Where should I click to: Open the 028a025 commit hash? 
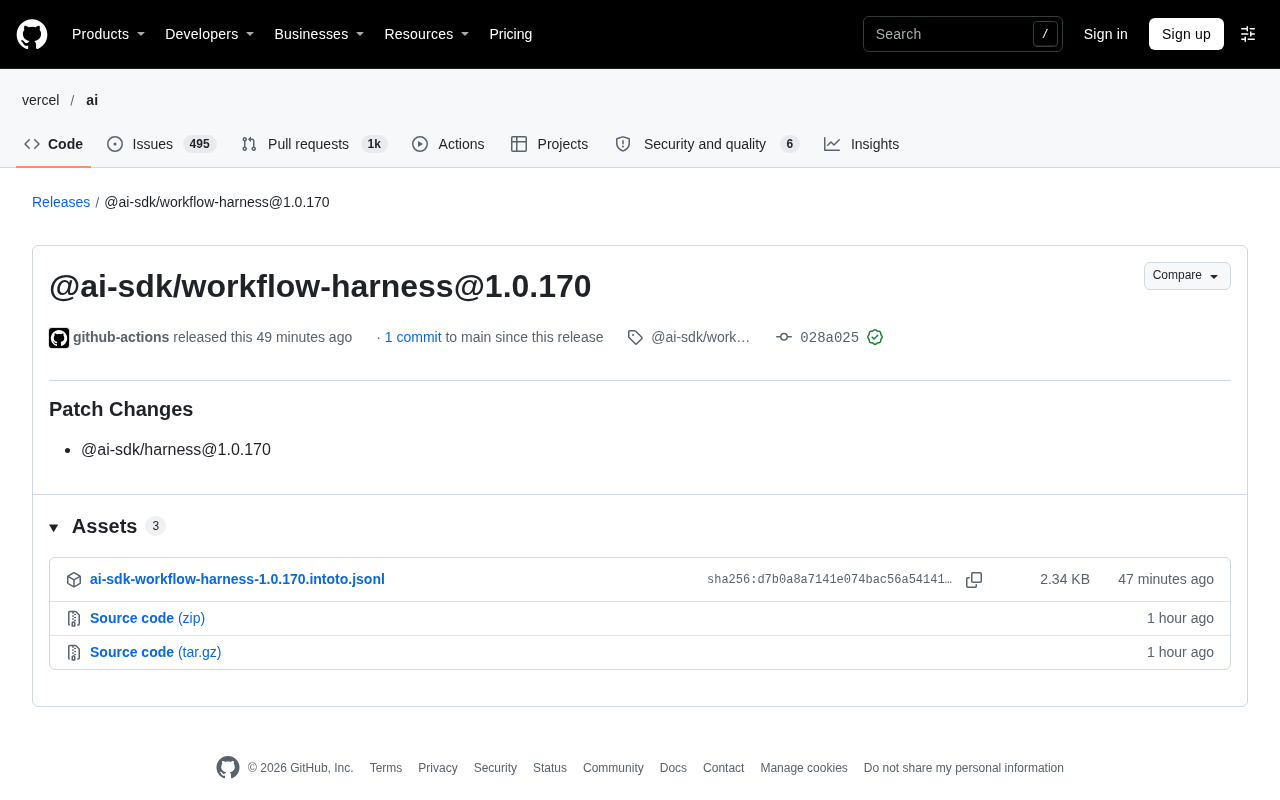coord(829,338)
